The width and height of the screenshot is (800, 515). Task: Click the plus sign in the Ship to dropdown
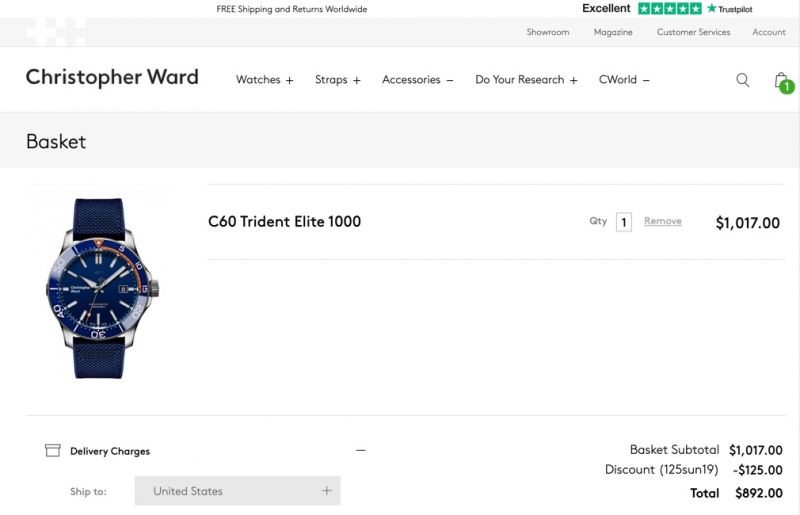pos(327,491)
